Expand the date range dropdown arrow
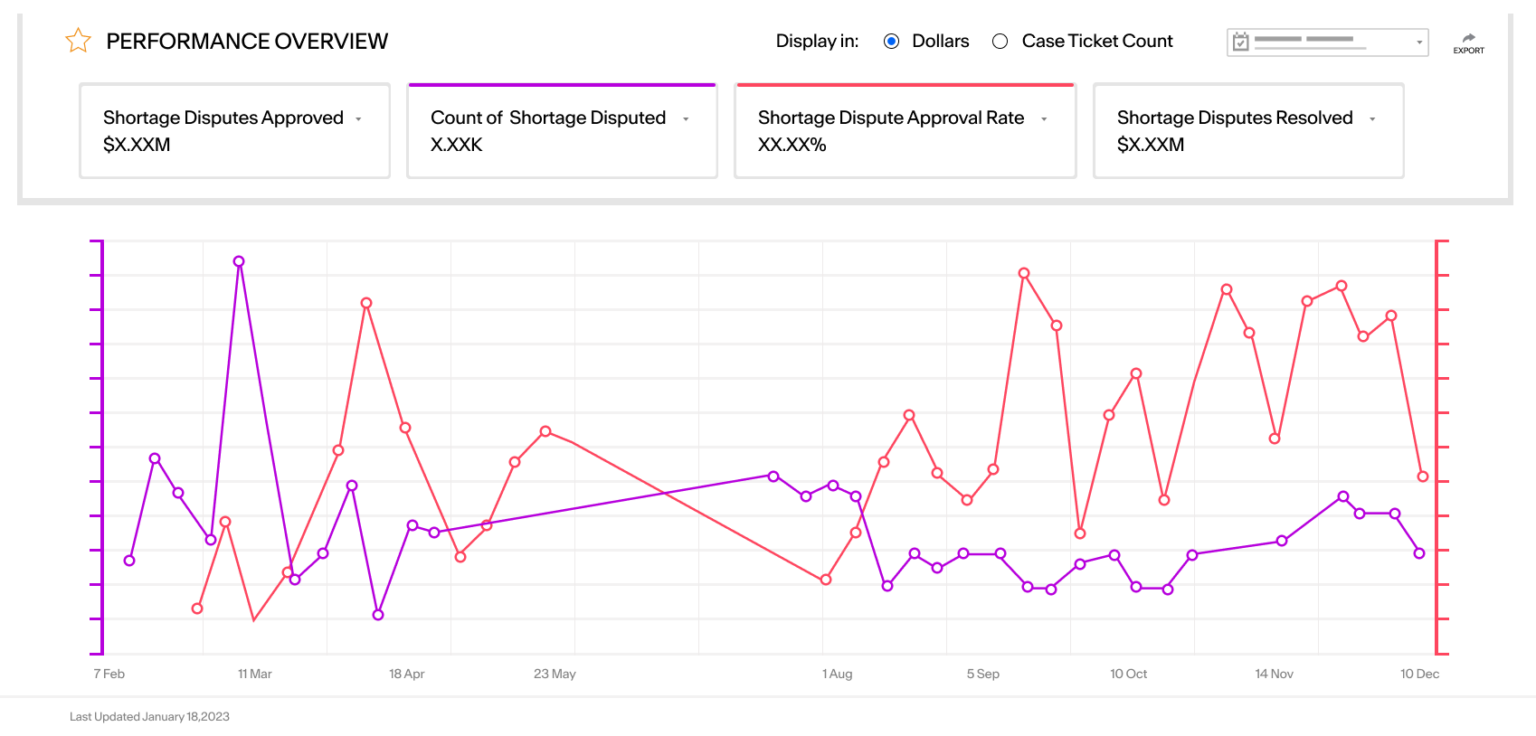The height and width of the screenshot is (736, 1536). click(1419, 43)
